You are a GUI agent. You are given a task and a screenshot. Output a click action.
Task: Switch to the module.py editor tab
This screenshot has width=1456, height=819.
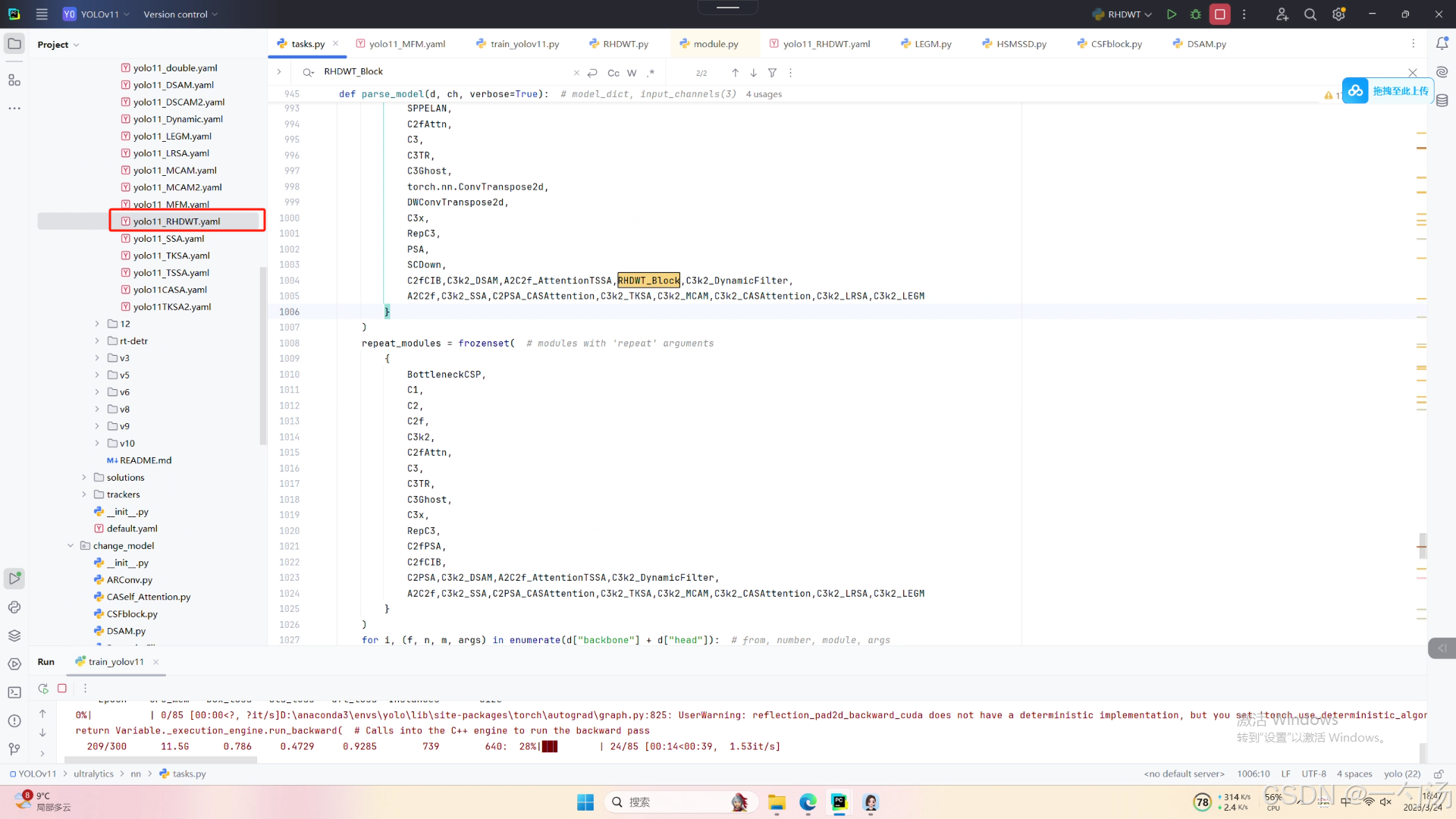pyautogui.click(x=715, y=44)
